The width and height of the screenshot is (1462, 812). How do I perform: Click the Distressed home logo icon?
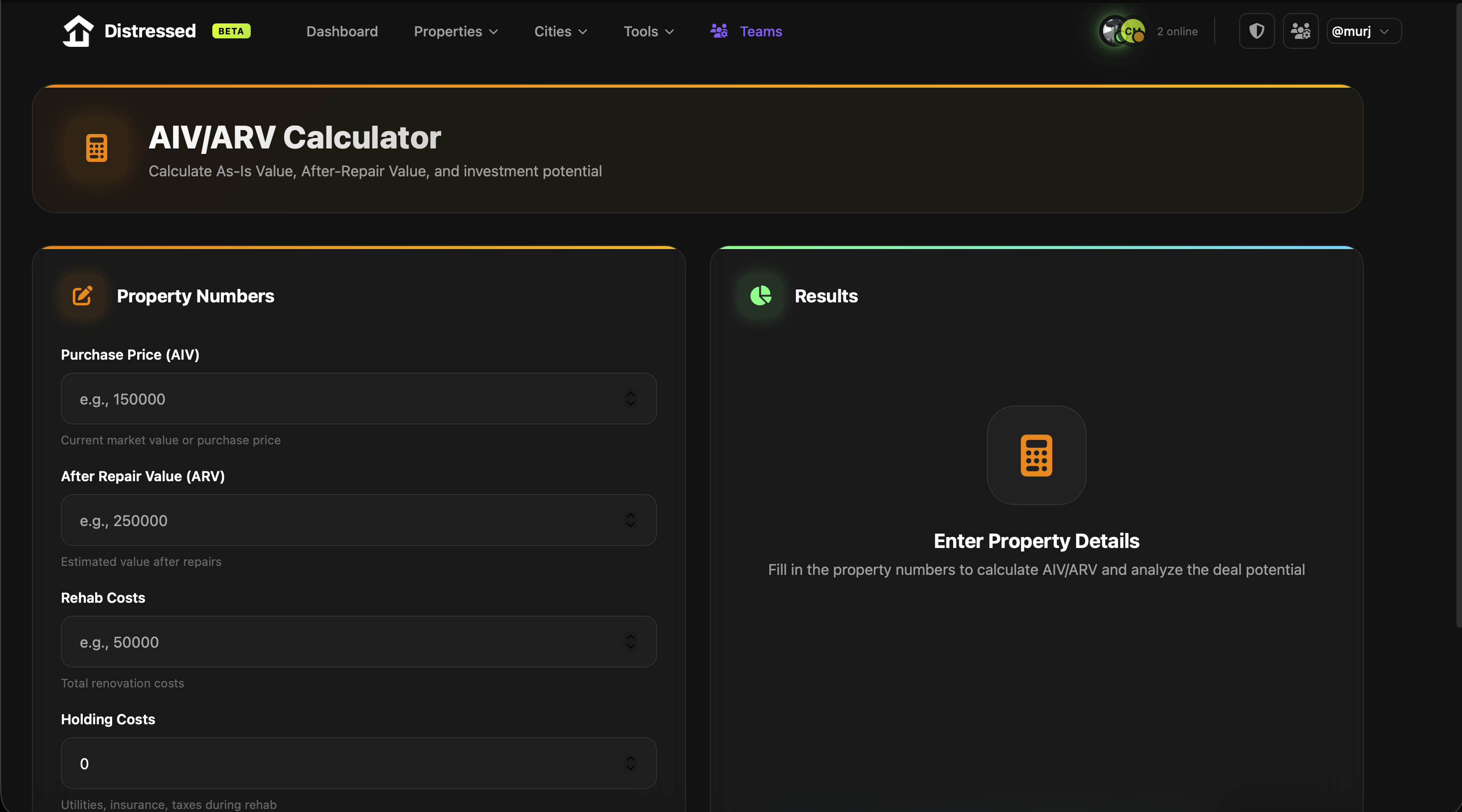click(78, 30)
